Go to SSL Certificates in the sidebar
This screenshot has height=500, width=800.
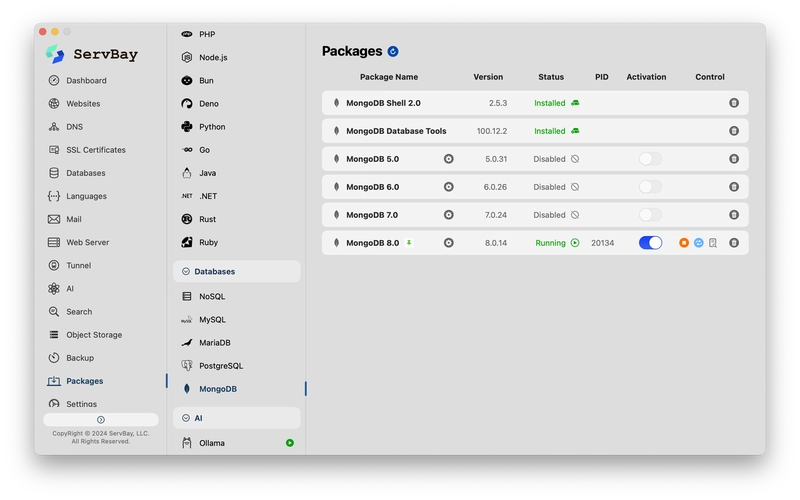[x=95, y=150]
